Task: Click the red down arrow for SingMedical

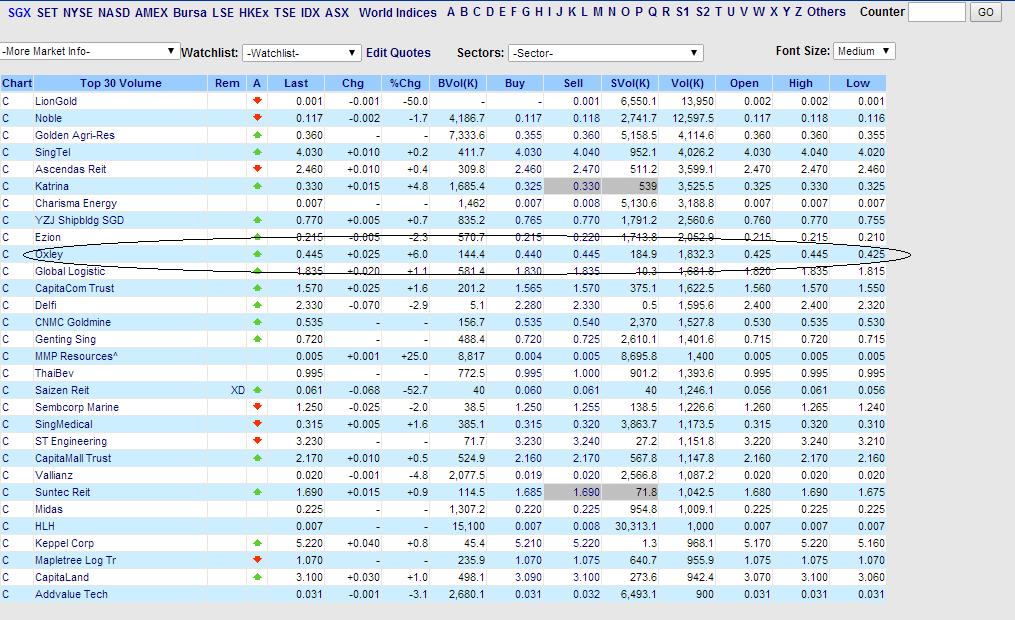Action: pos(257,423)
